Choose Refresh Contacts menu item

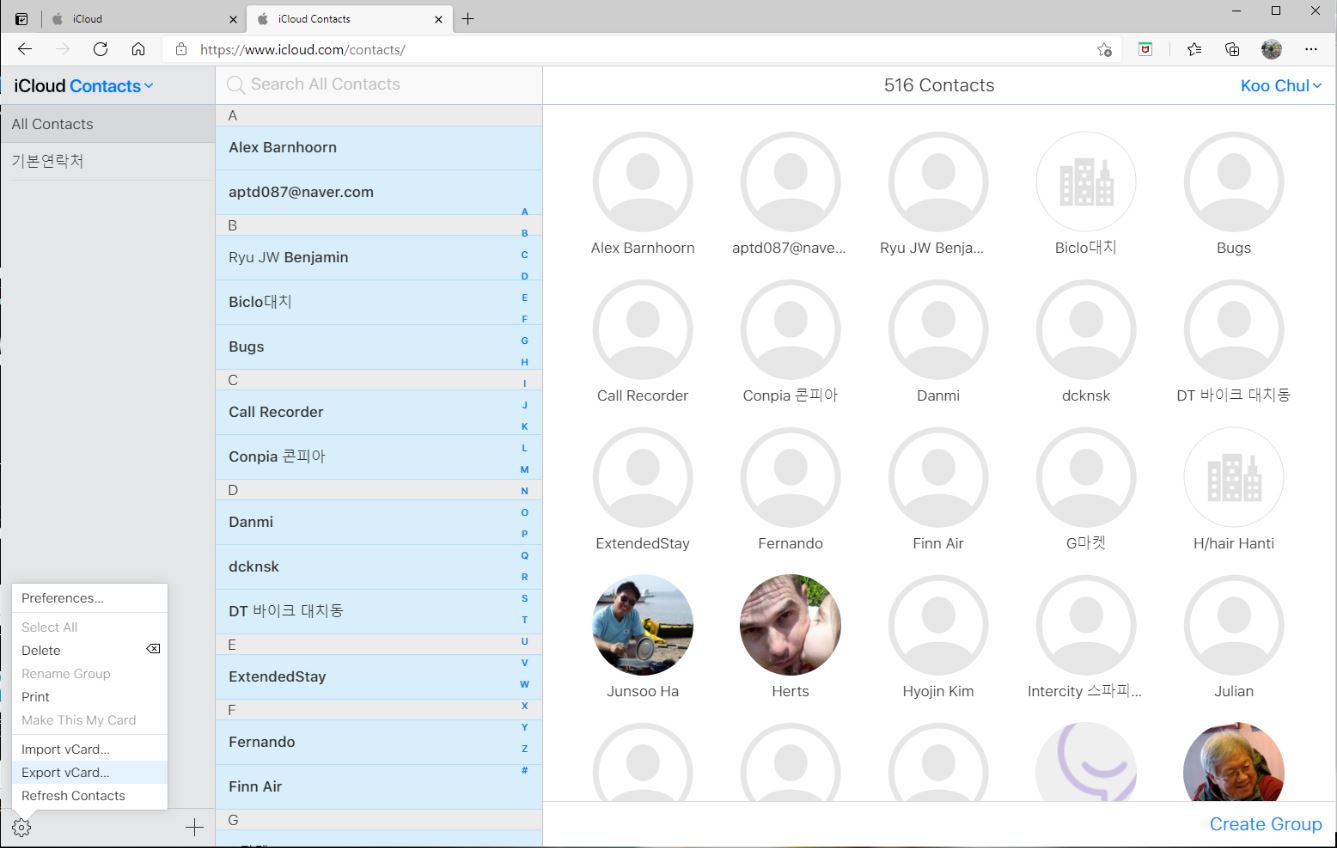[x=89, y=796]
